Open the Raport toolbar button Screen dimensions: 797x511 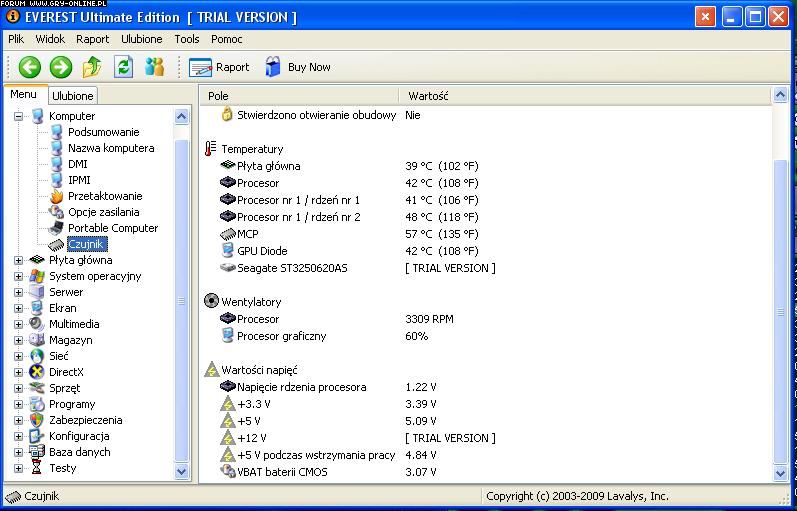(x=220, y=67)
